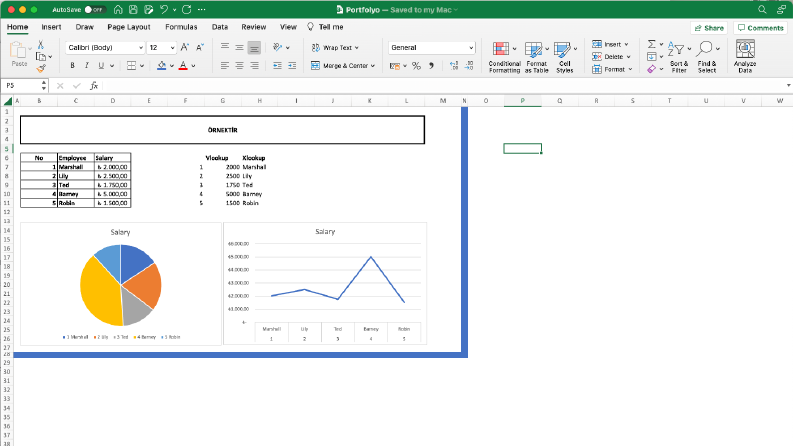Switch to the Data tab

click(x=219, y=27)
